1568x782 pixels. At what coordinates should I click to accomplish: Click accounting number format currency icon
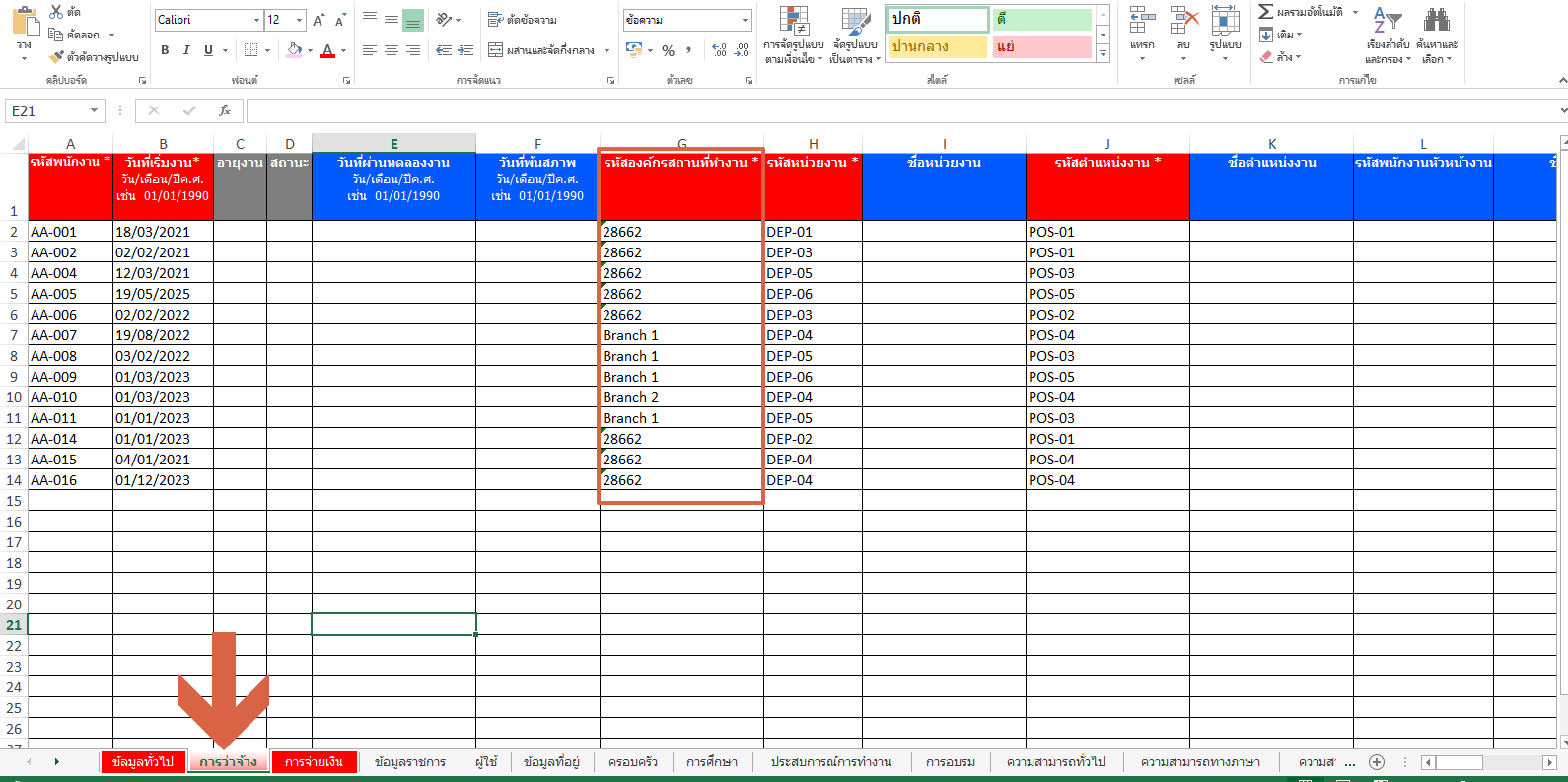(634, 50)
